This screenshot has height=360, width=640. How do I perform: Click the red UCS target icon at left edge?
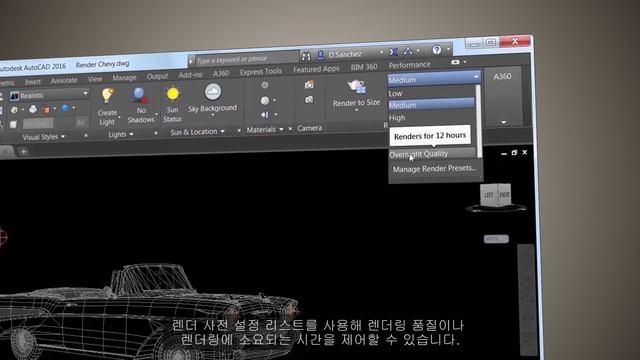[x=2, y=237]
